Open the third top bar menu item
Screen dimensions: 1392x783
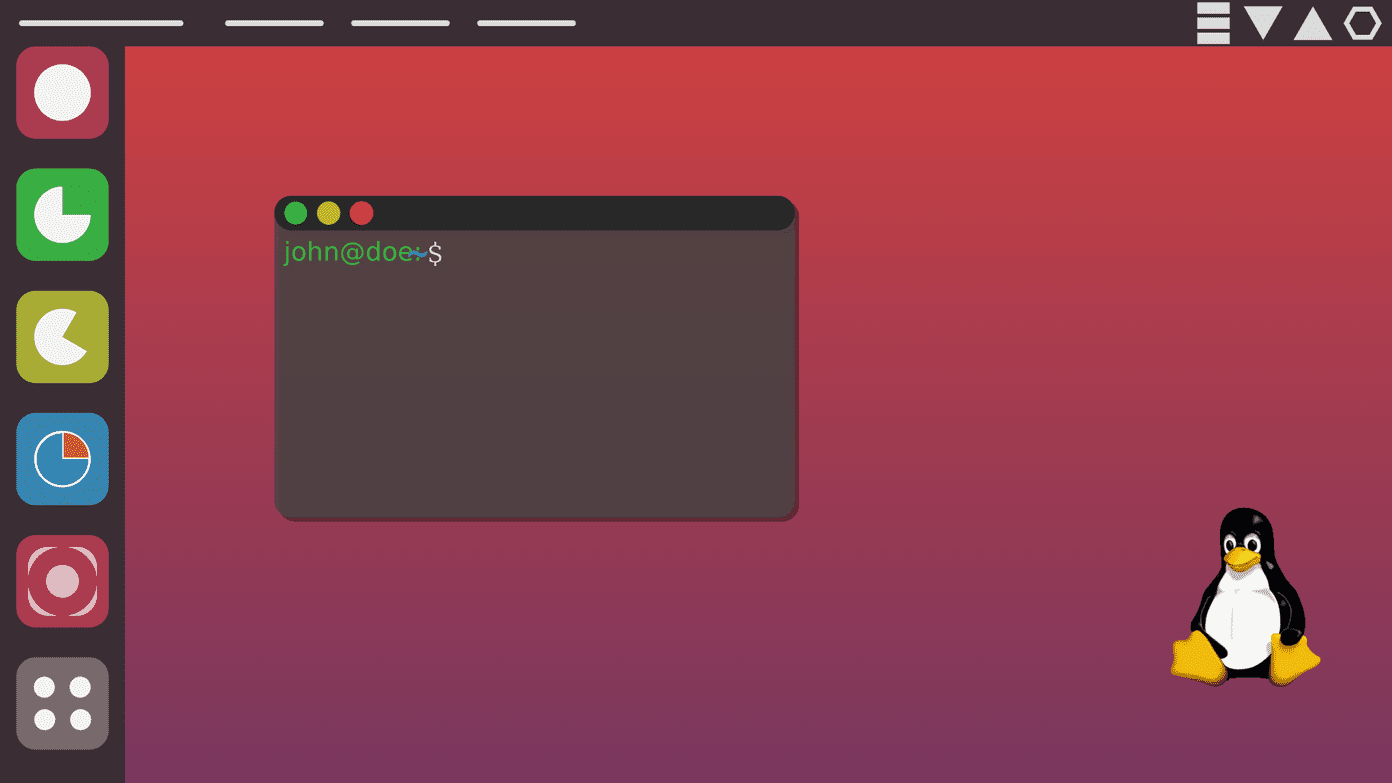(400, 23)
